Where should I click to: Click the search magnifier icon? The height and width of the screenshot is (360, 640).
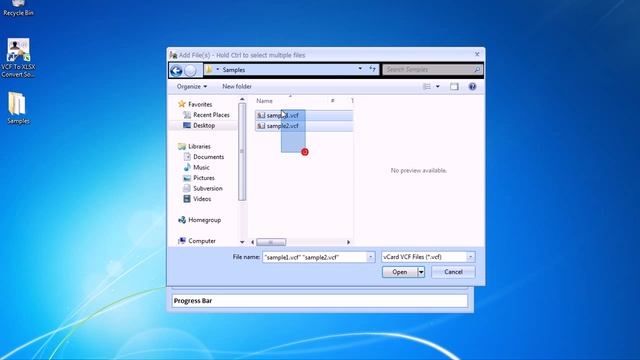tap(477, 70)
